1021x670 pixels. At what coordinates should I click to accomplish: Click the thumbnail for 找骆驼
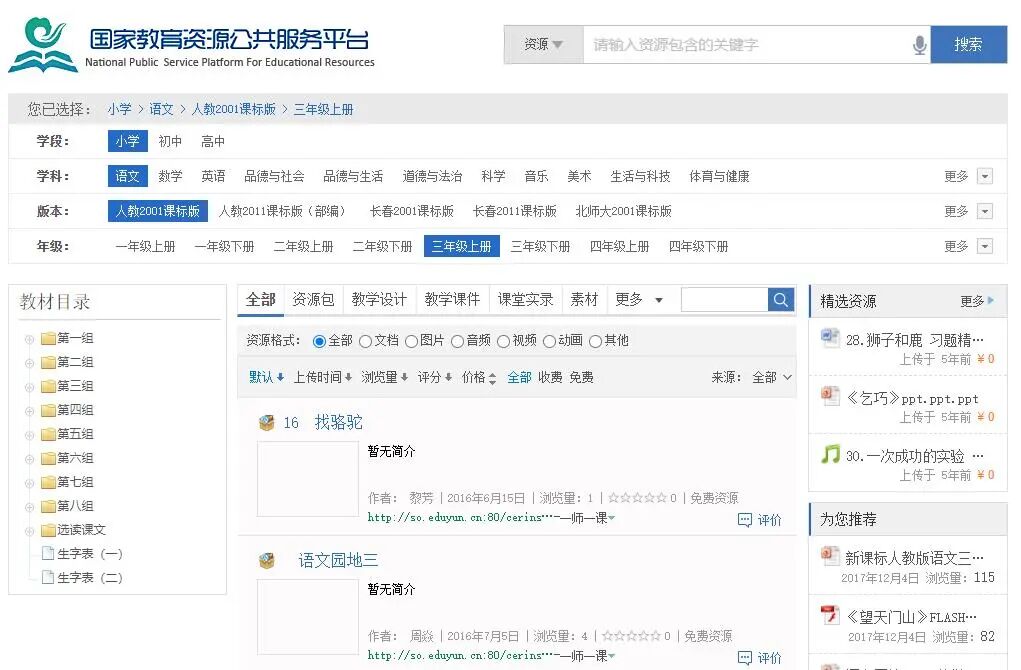(x=308, y=479)
